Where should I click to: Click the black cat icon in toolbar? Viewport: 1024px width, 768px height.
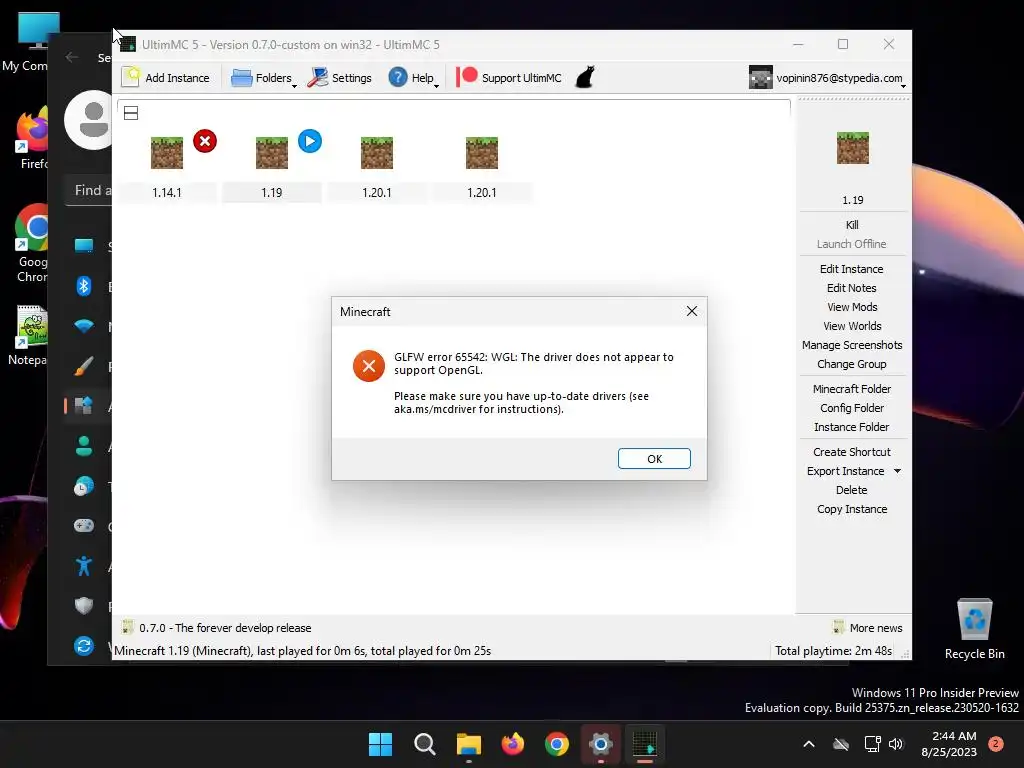[x=585, y=77]
